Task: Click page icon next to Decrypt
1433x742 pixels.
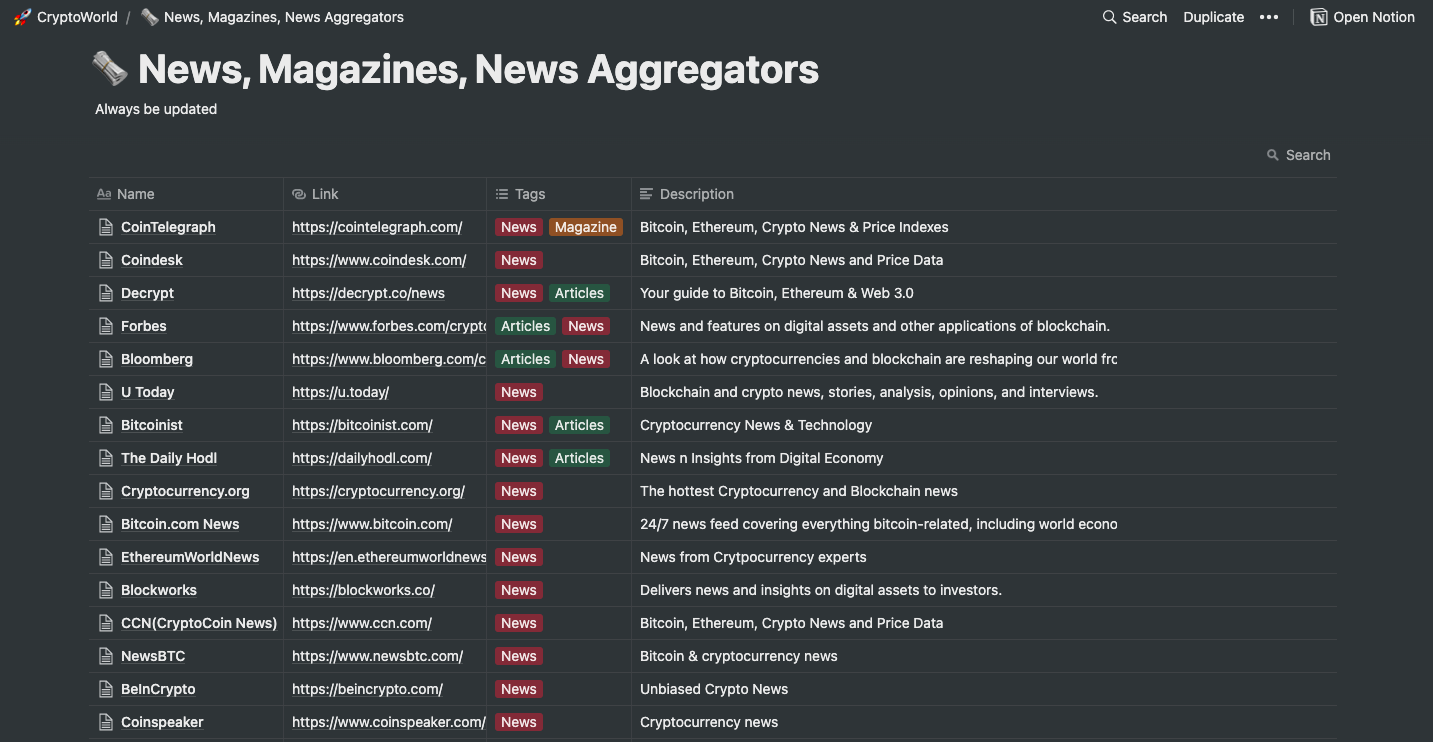Action: click(x=106, y=293)
